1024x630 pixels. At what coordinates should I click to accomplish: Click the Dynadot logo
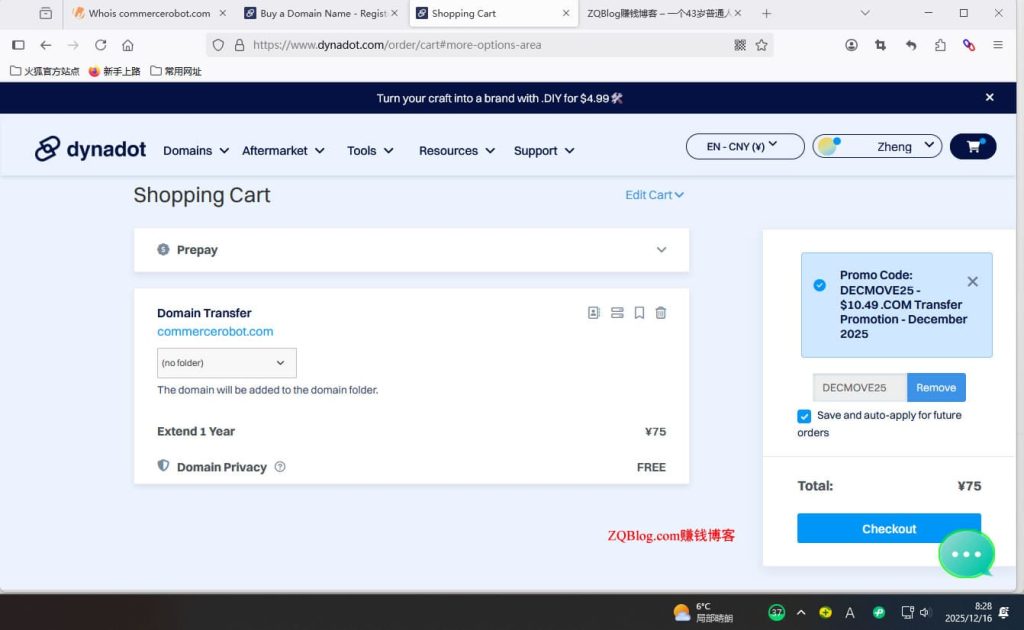click(90, 149)
